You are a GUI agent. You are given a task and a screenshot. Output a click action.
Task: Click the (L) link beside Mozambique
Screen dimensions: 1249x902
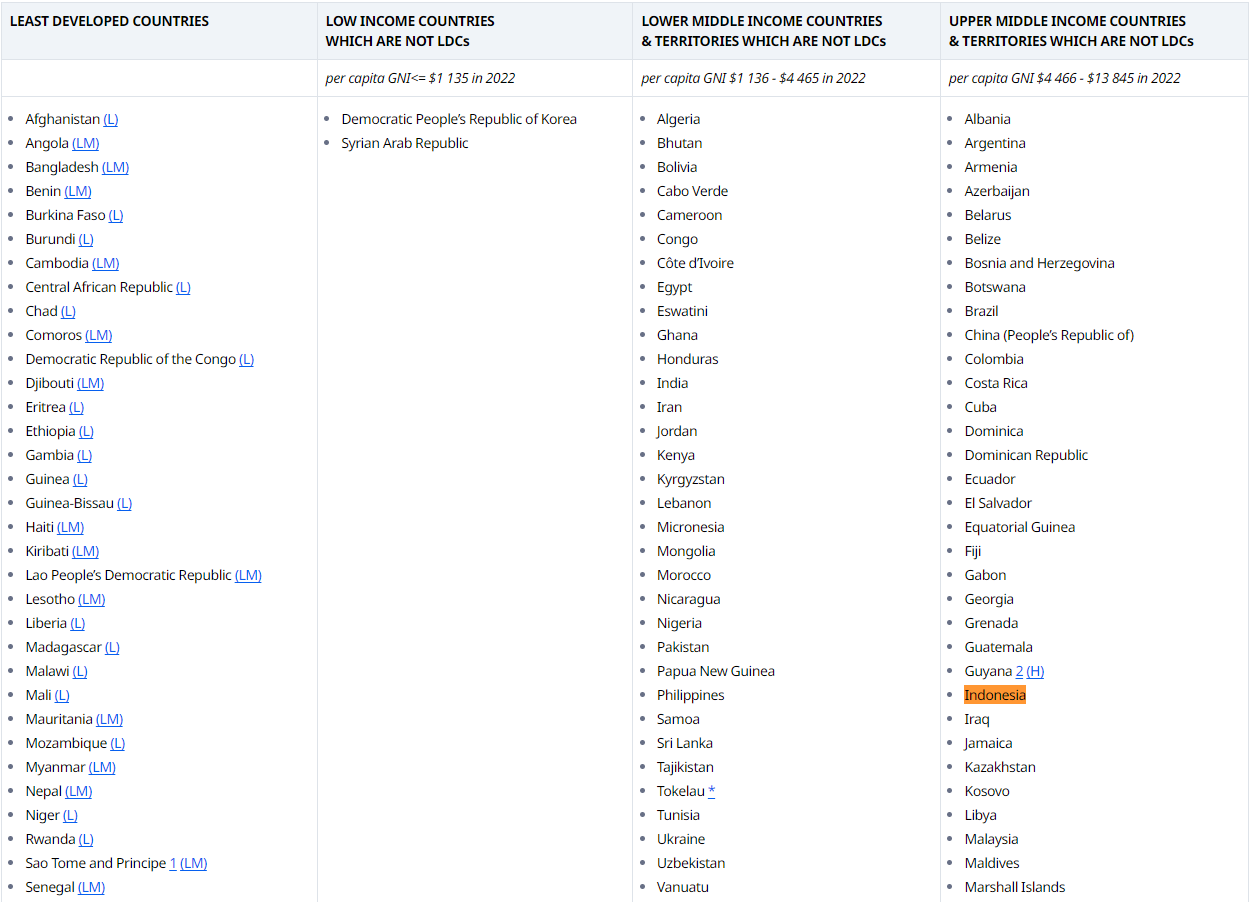tap(118, 743)
